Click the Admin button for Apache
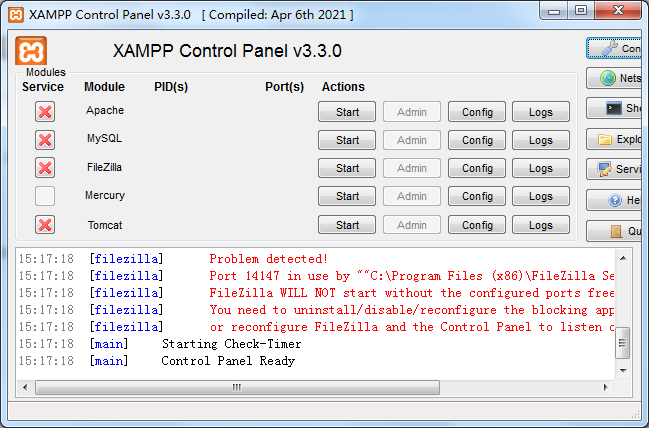 [412, 112]
